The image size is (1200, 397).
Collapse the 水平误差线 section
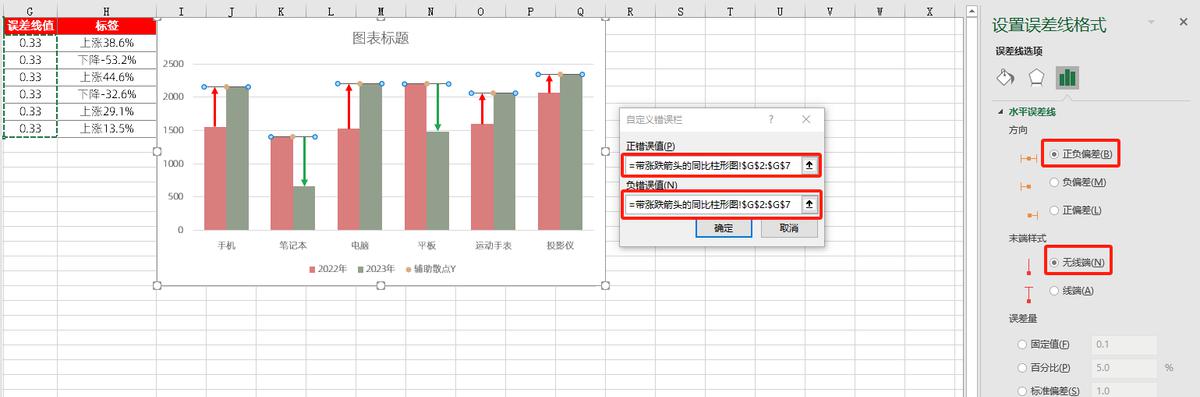pos(1000,112)
